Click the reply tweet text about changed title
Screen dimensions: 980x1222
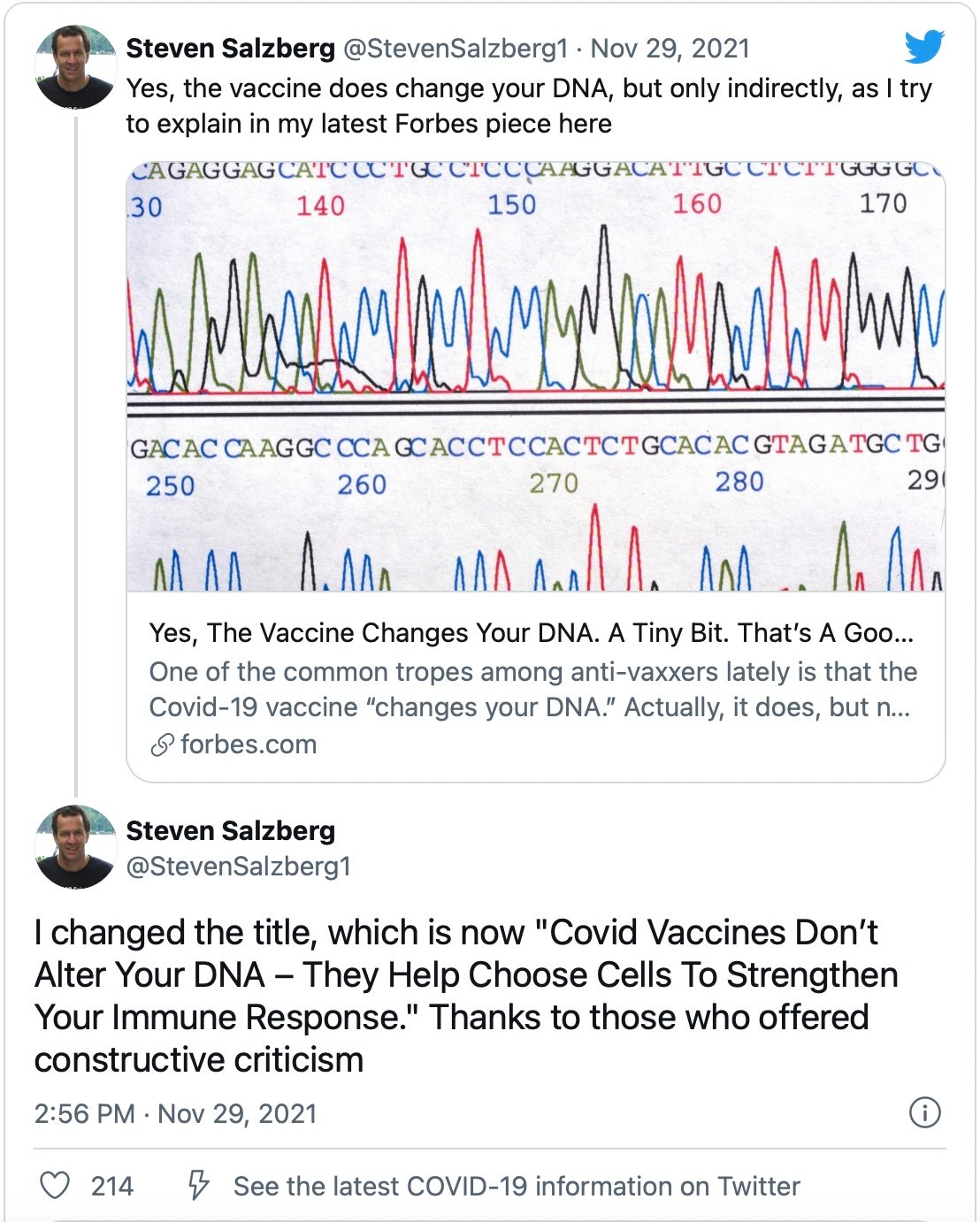tap(466, 996)
